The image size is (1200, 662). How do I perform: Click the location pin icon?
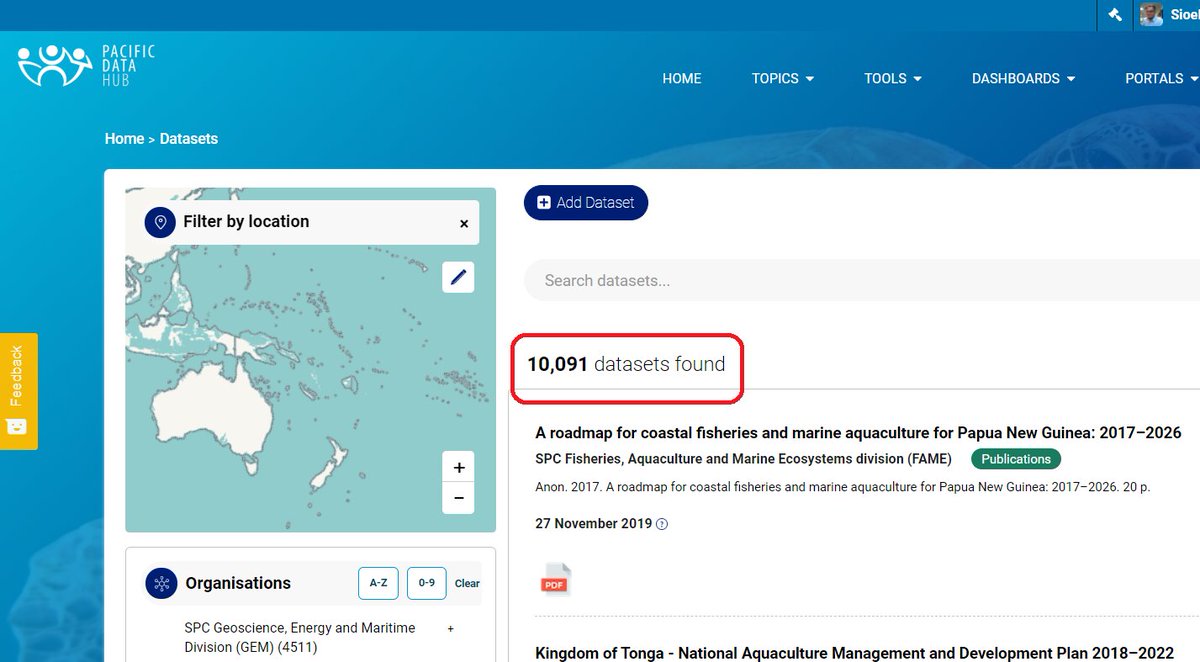(x=160, y=222)
